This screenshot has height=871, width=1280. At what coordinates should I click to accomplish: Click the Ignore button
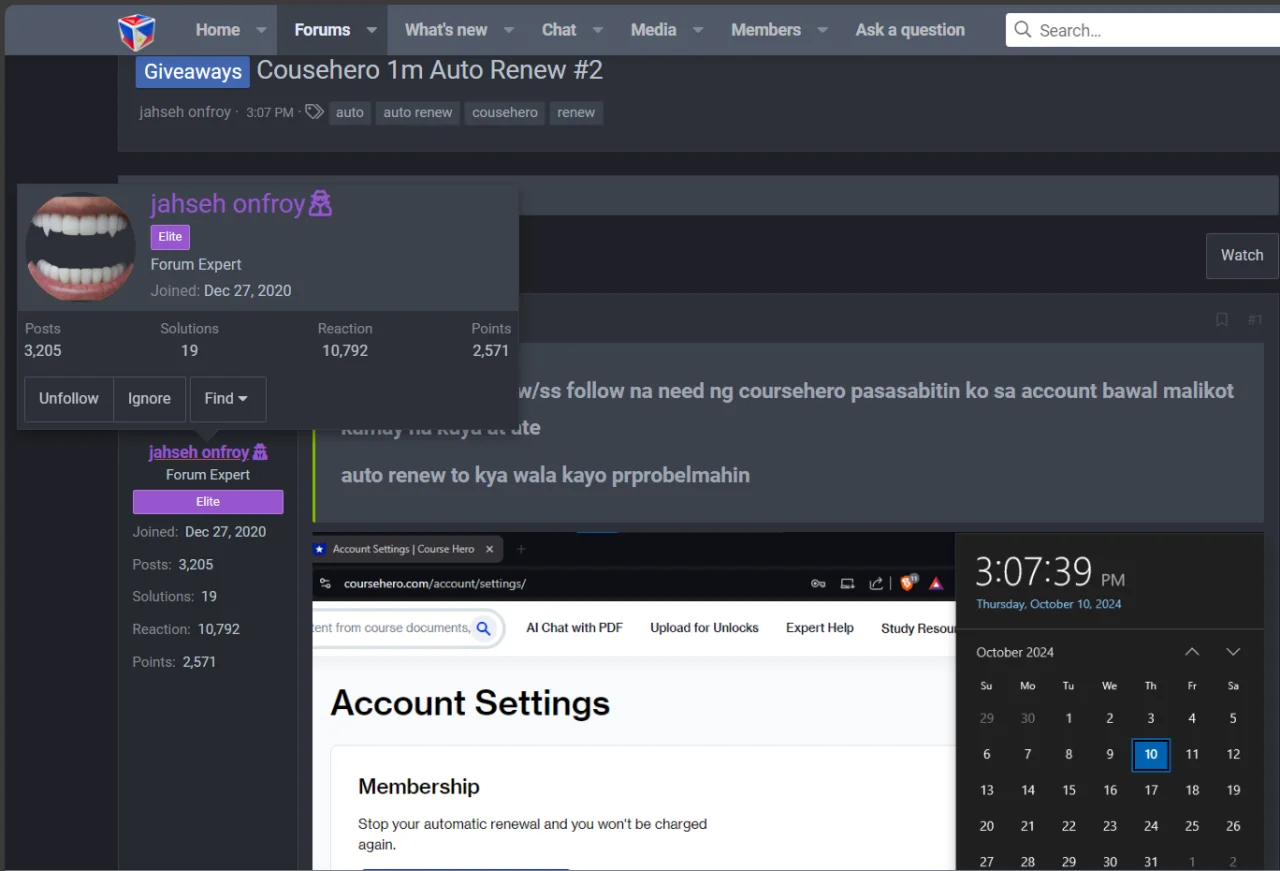pos(149,398)
